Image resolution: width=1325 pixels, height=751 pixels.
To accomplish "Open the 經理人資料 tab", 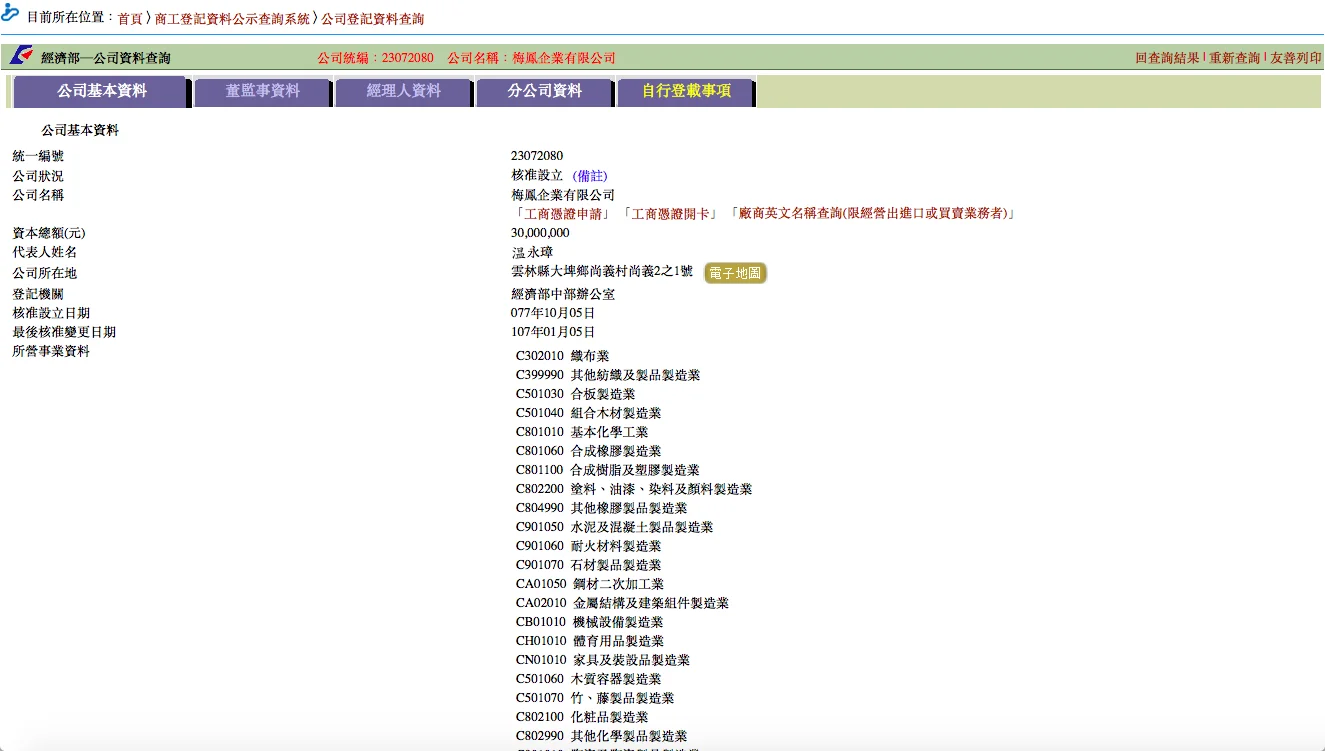I will (x=403, y=91).
